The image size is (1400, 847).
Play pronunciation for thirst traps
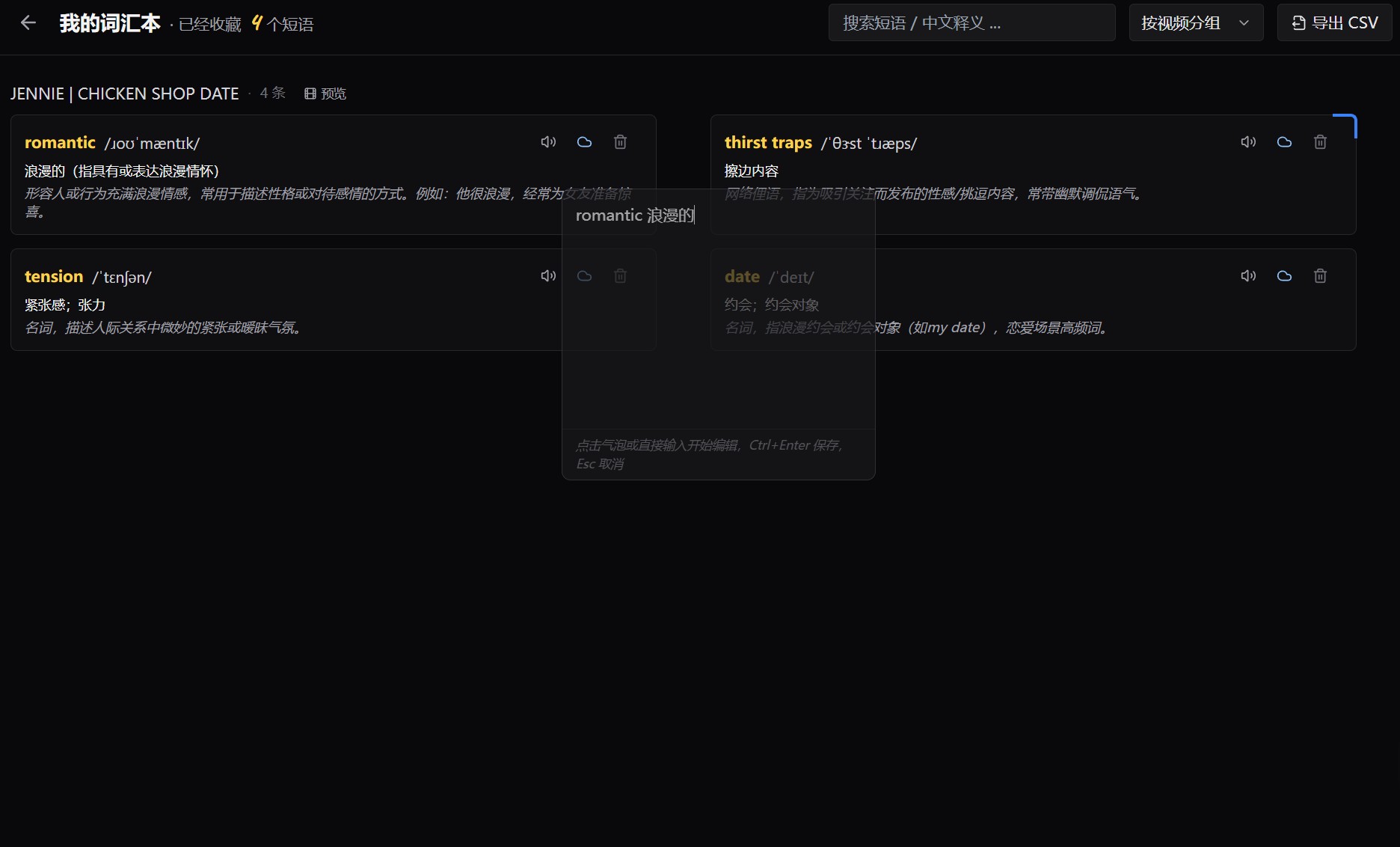click(1248, 142)
